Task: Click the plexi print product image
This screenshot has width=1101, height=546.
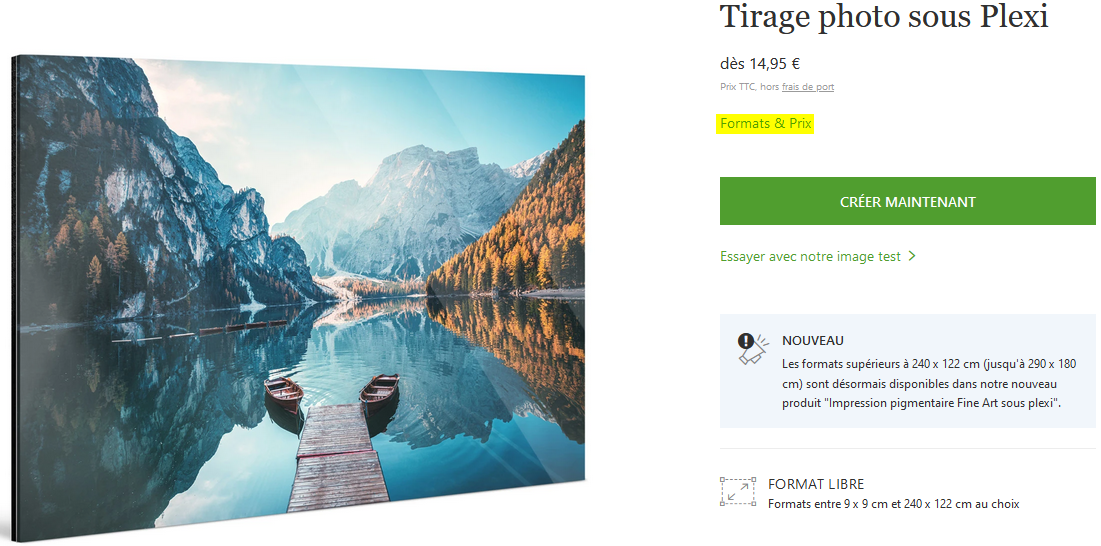Action: coord(298,298)
